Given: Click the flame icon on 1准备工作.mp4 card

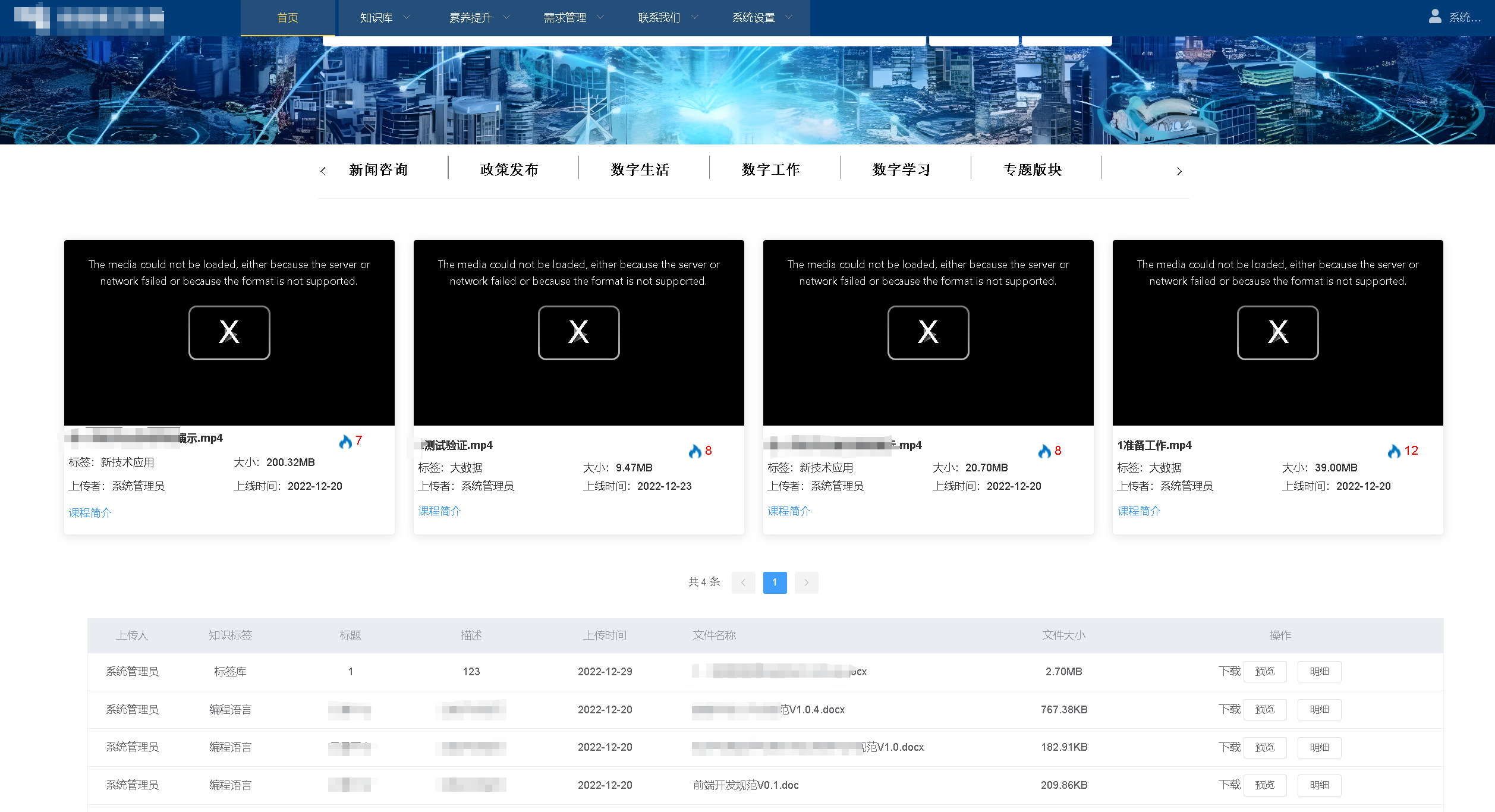Looking at the screenshot, I should pos(1394,451).
